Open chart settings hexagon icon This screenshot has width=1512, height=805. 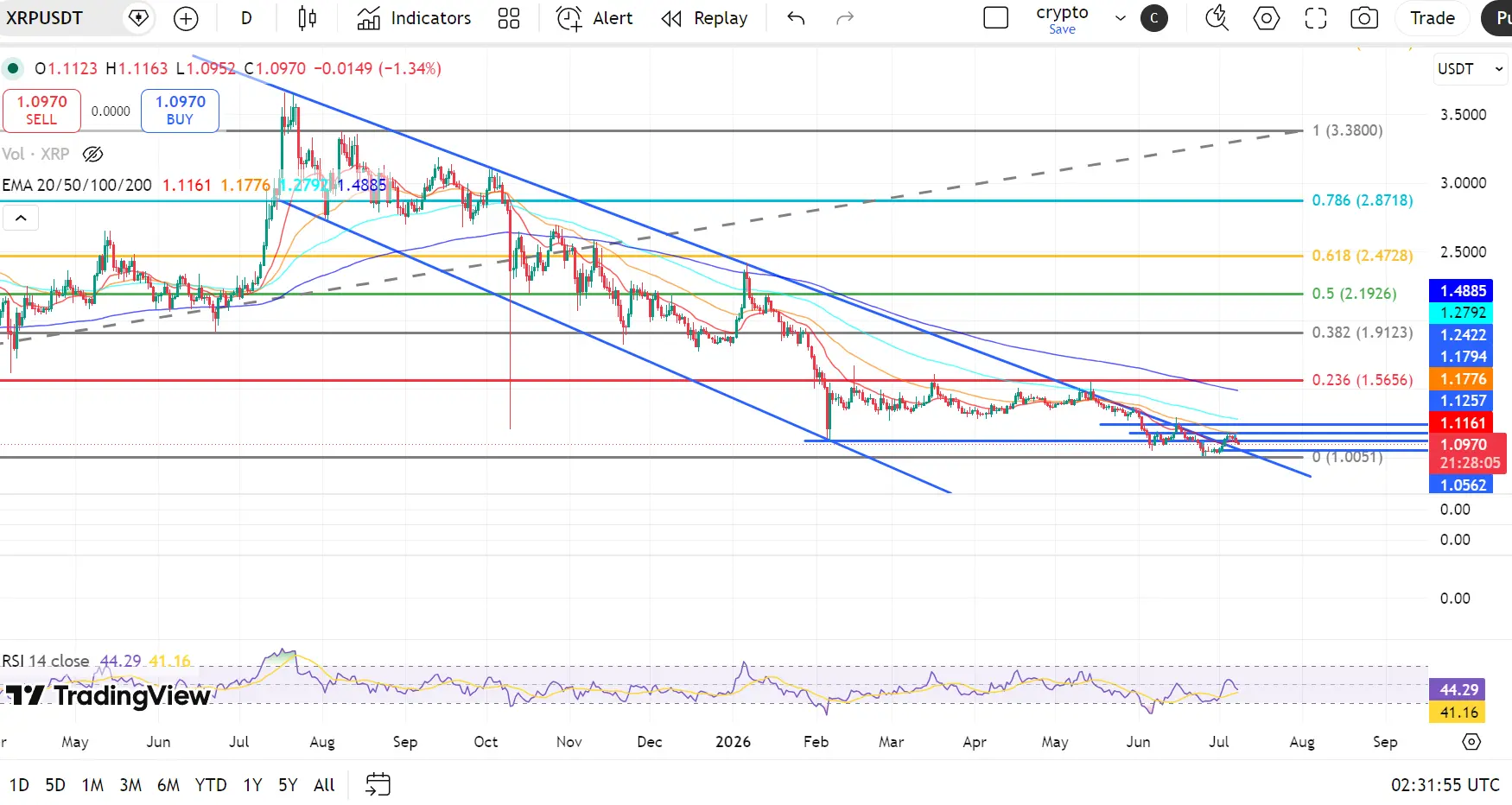1267,18
